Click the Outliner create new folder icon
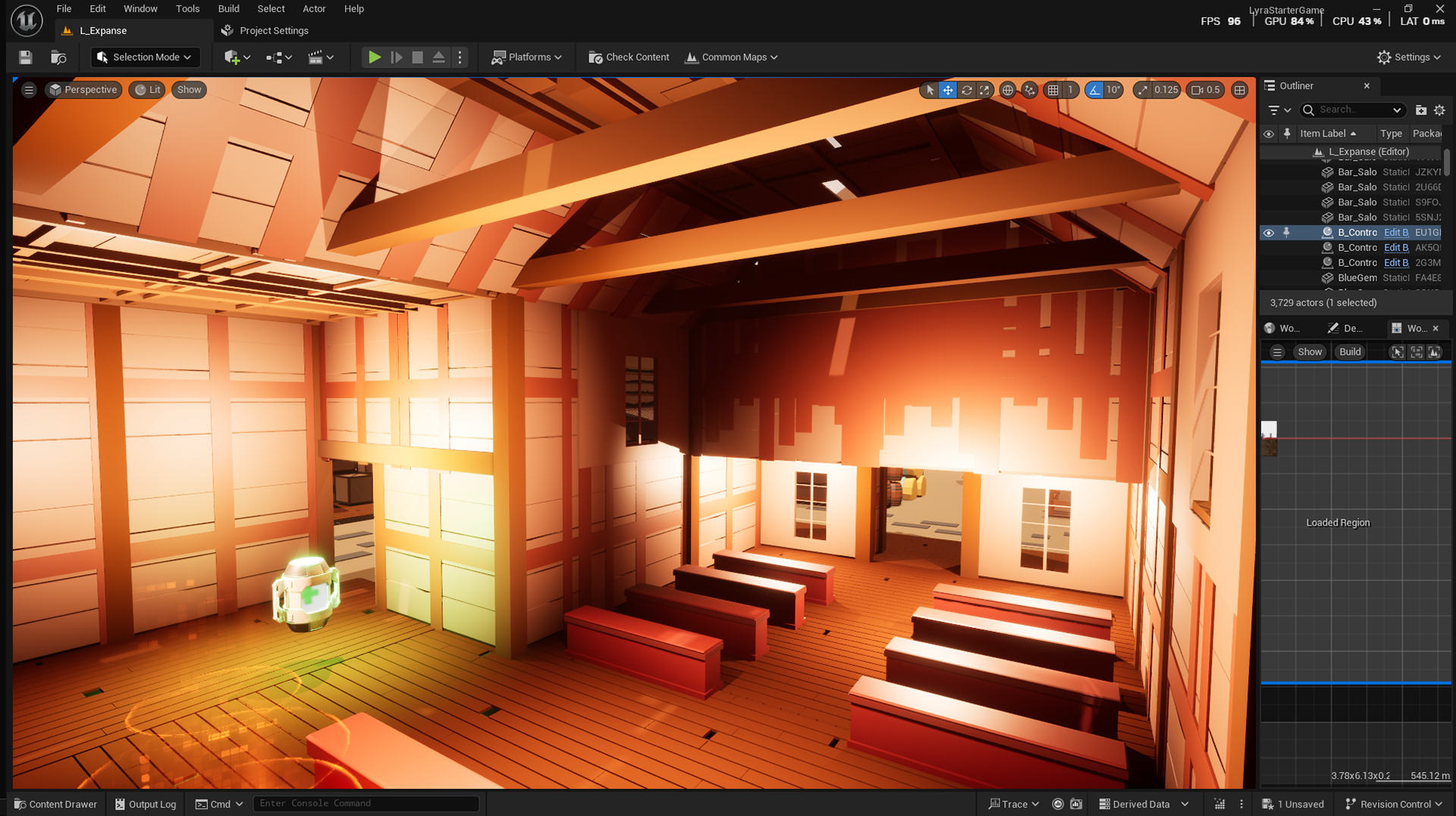Viewport: 1456px width, 816px height. pos(1421,110)
